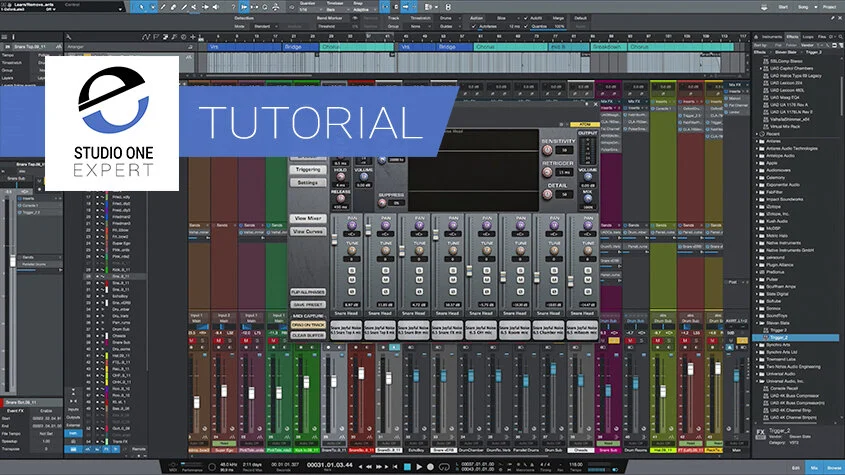Click the Hold knob in Trigger
Image resolution: width=845 pixels, height=475 pixels.
point(341,177)
